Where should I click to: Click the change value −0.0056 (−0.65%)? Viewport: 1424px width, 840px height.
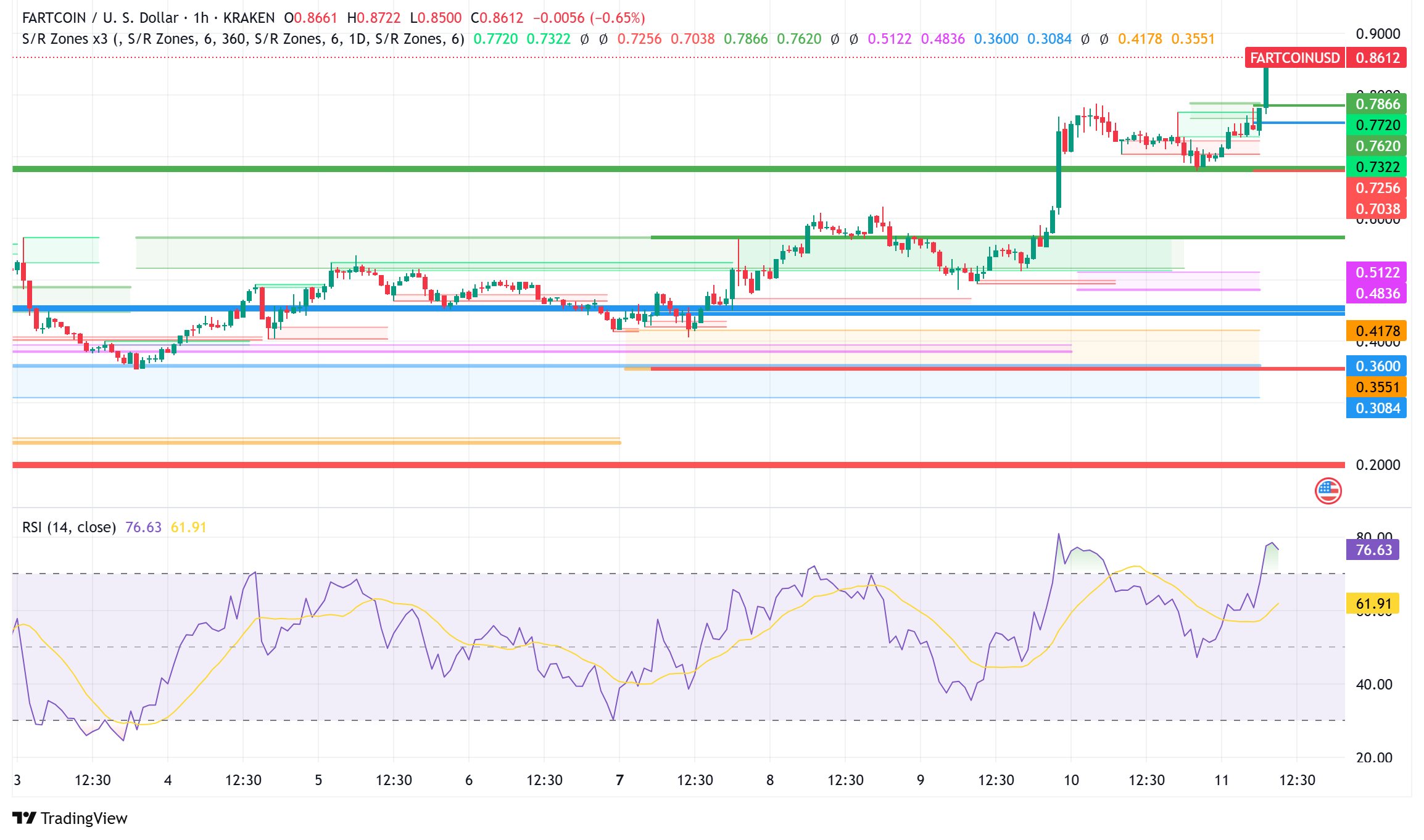tap(589, 18)
